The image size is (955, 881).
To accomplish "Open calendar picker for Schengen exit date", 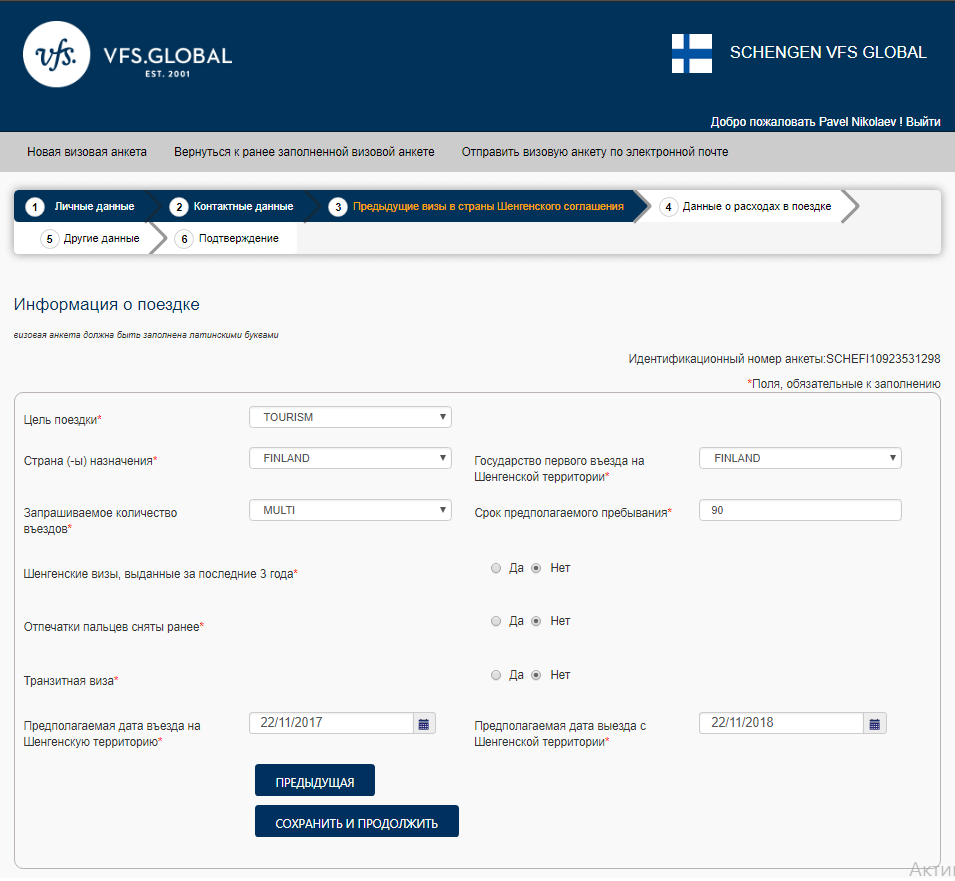I will click(875, 724).
